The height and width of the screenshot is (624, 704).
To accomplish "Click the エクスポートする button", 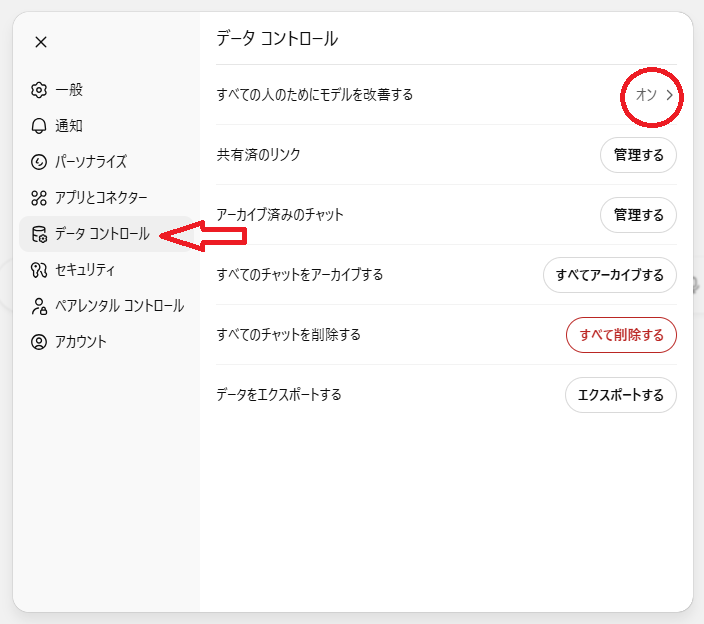I will (x=620, y=395).
